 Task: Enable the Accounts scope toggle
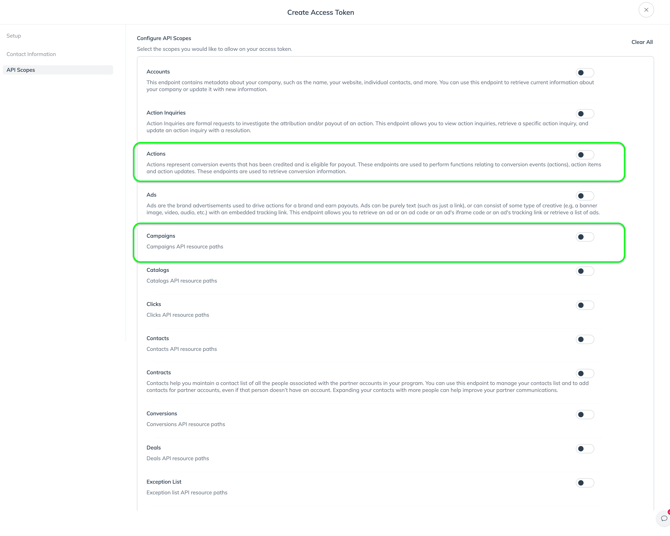click(x=585, y=73)
